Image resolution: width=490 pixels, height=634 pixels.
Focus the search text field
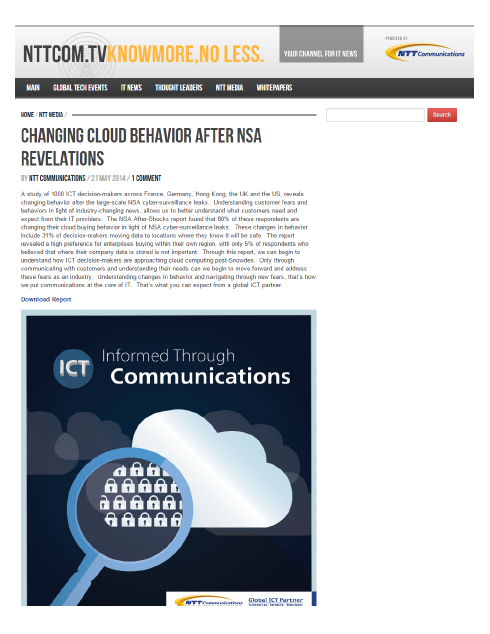(375, 115)
